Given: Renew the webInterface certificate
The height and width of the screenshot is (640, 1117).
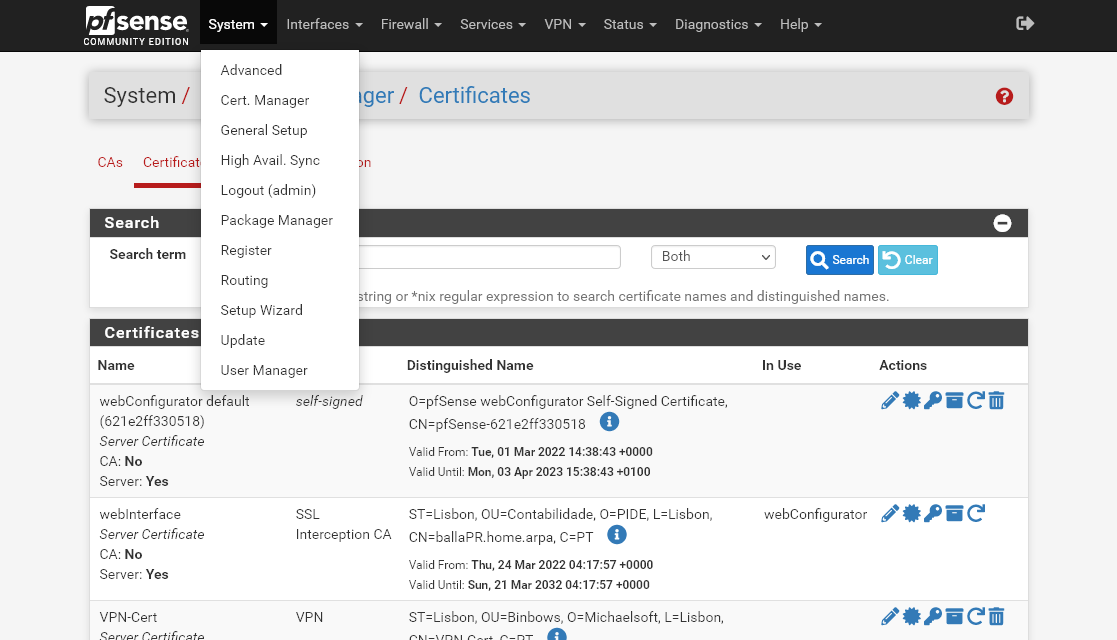Looking at the screenshot, I should [x=976, y=514].
